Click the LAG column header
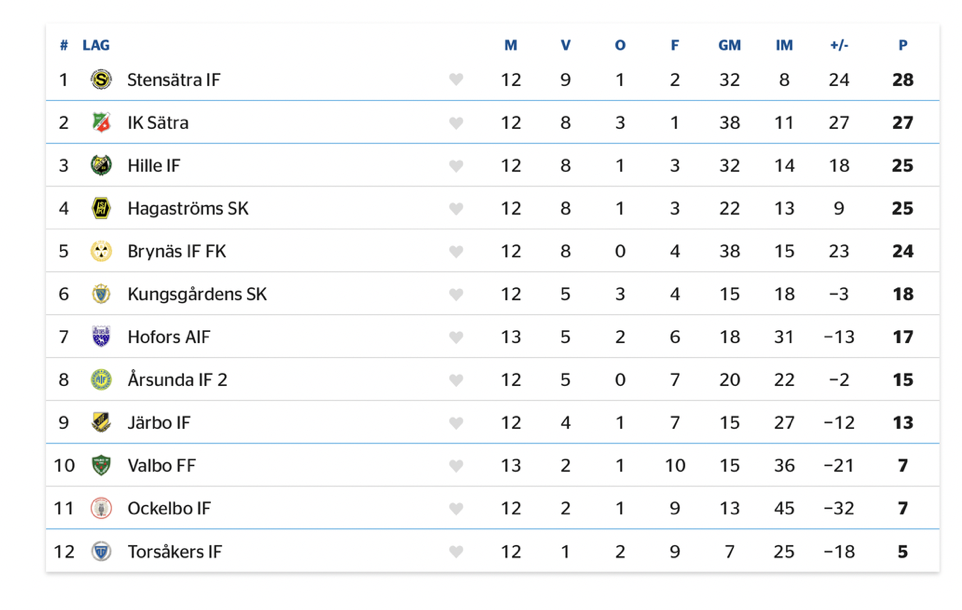This screenshot has width=962, height=610. 96,45
